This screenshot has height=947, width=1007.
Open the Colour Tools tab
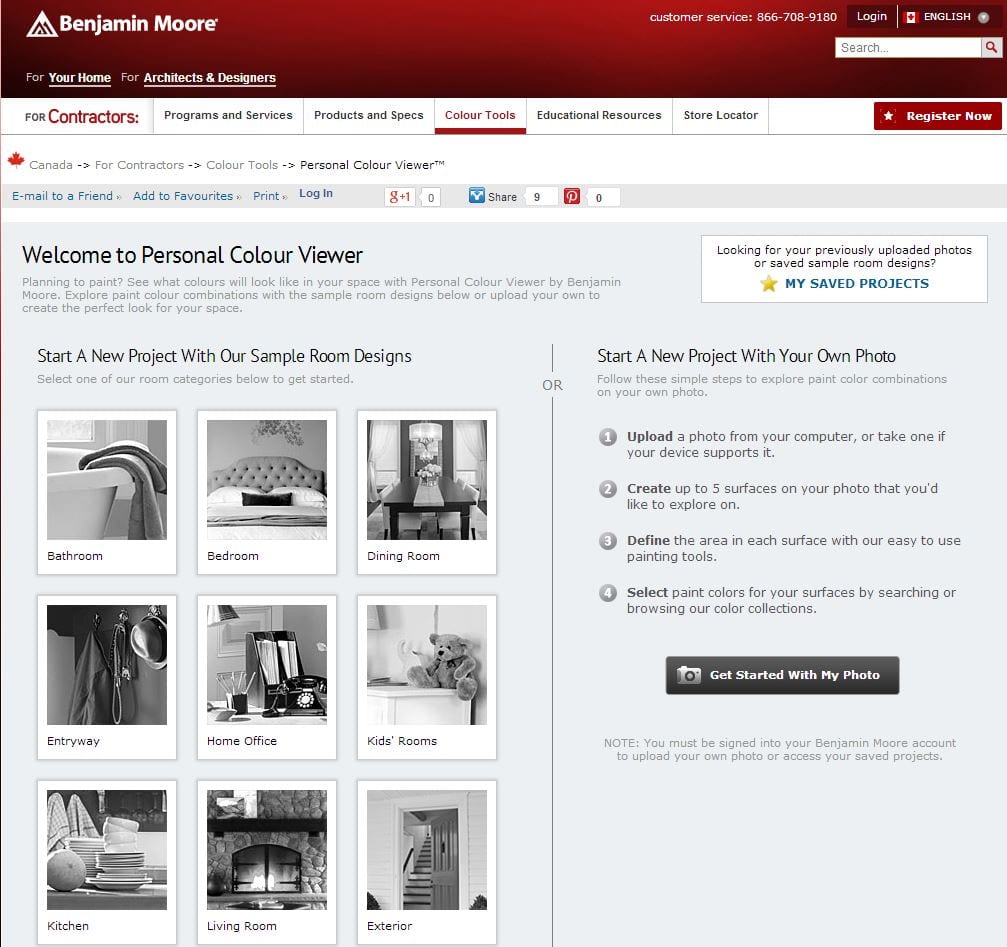point(480,116)
